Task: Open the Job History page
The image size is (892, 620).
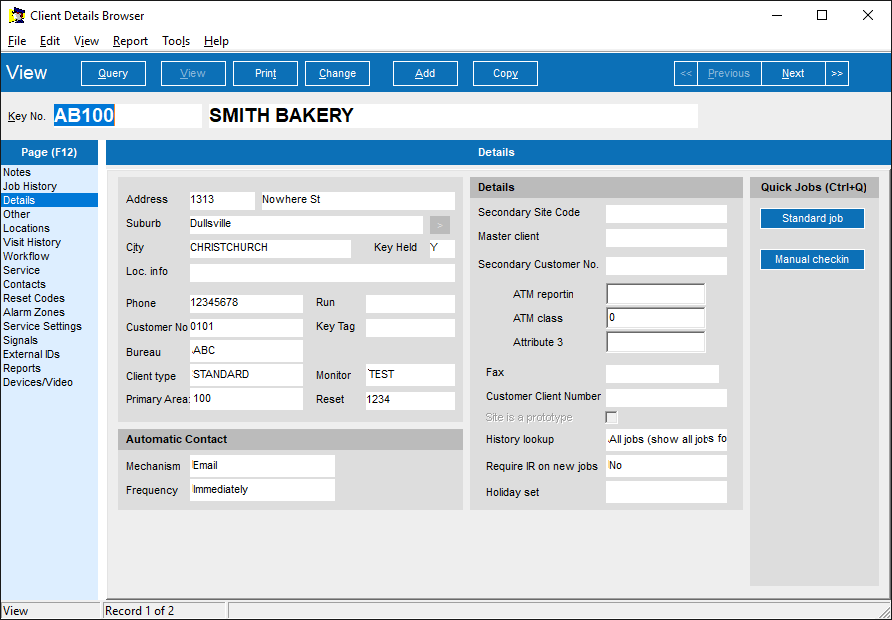Action: (49, 186)
